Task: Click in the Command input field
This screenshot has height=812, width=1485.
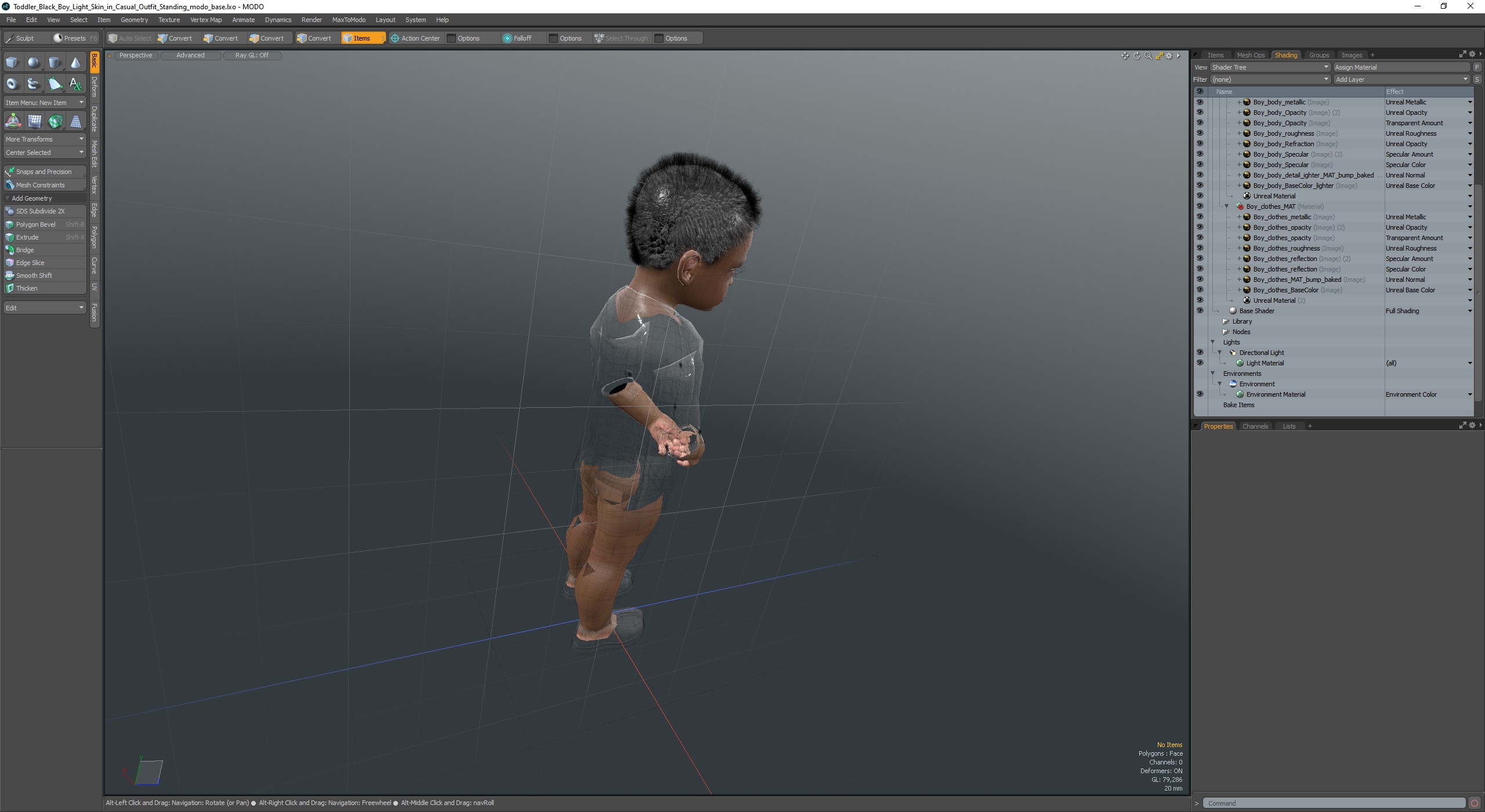Action: click(x=1334, y=803)
